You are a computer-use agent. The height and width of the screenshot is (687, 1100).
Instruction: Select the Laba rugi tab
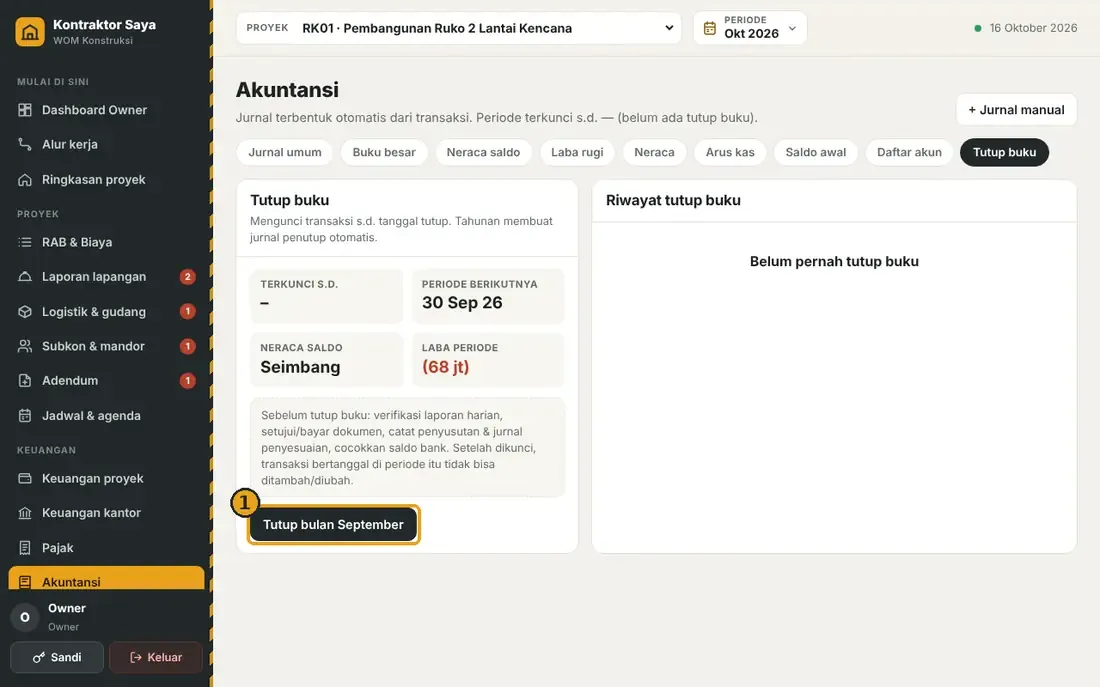(577, 152)
